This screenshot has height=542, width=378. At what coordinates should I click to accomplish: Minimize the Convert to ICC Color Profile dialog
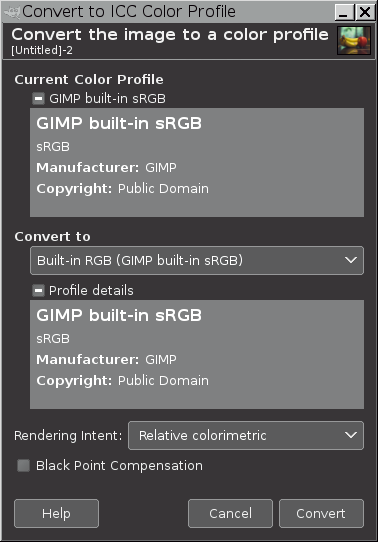[x=344, y=12]
